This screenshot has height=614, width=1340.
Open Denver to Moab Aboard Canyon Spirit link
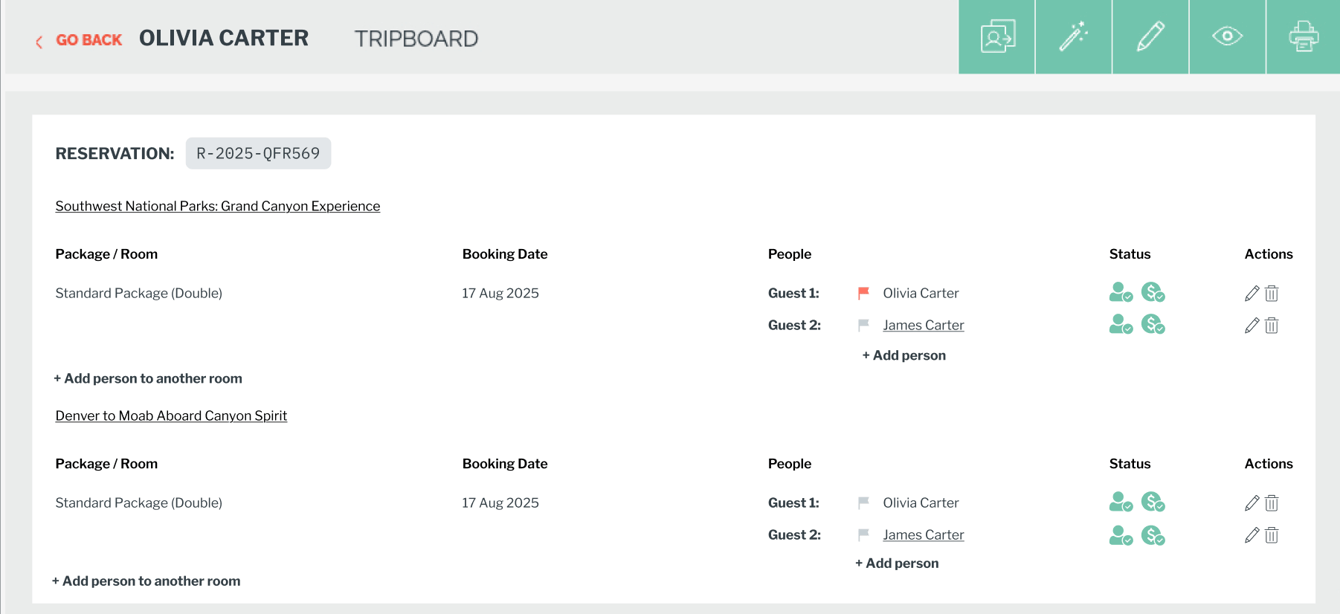click(x=171, y=416)
